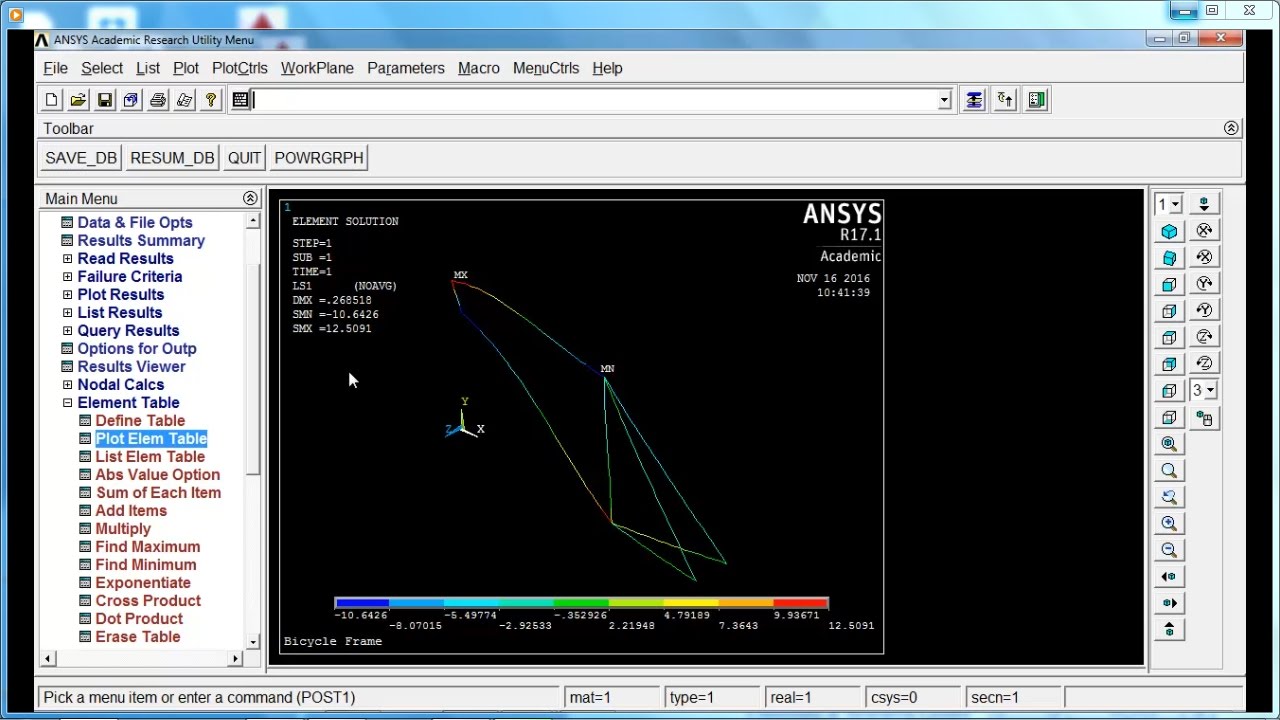The height and width of the screenshot is (720, 1280).
Task: Collapse the Toolbar panel
Action: (x=1231, y=128)
